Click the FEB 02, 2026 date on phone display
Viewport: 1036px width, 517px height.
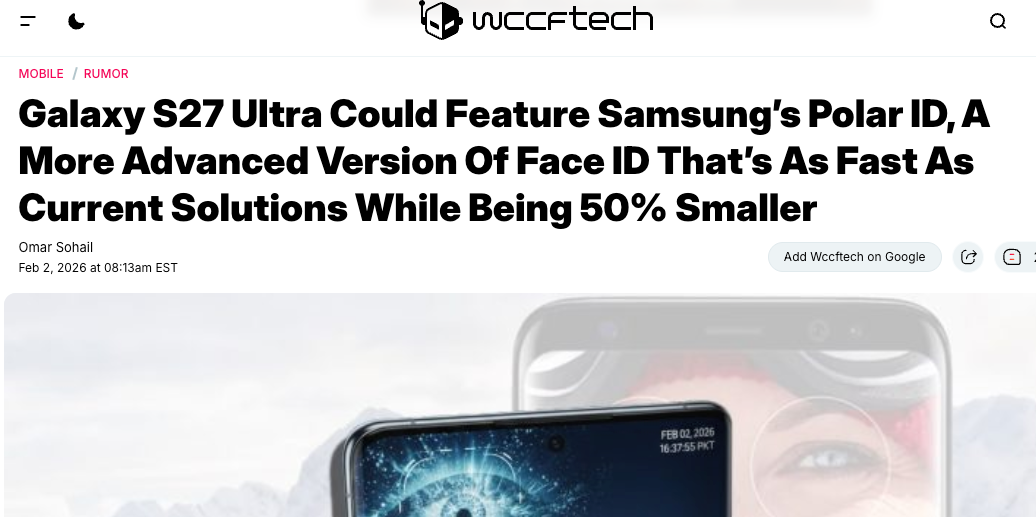(x=687, y=434)
